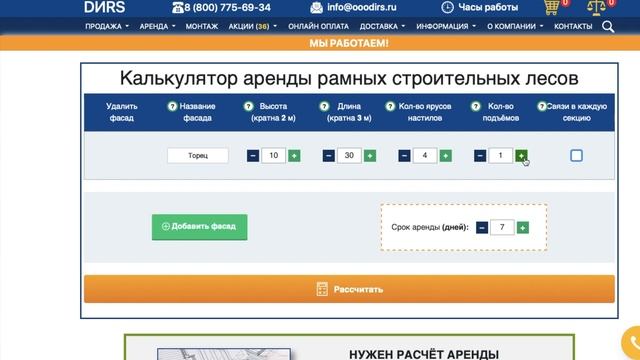Image resolution: width=640 pixels, height=360 pixels.
Task: Click the Добавить фасад button
Action: [x=200, y=227]
